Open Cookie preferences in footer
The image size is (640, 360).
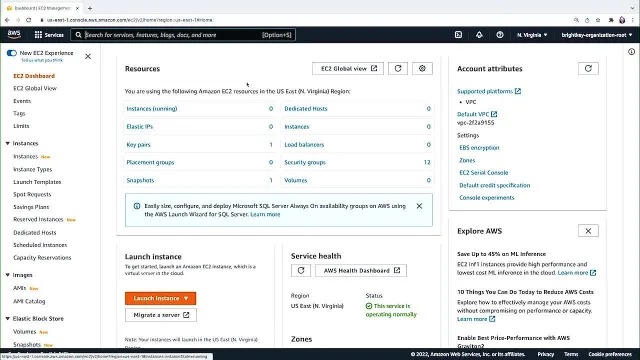click(610, 354)
